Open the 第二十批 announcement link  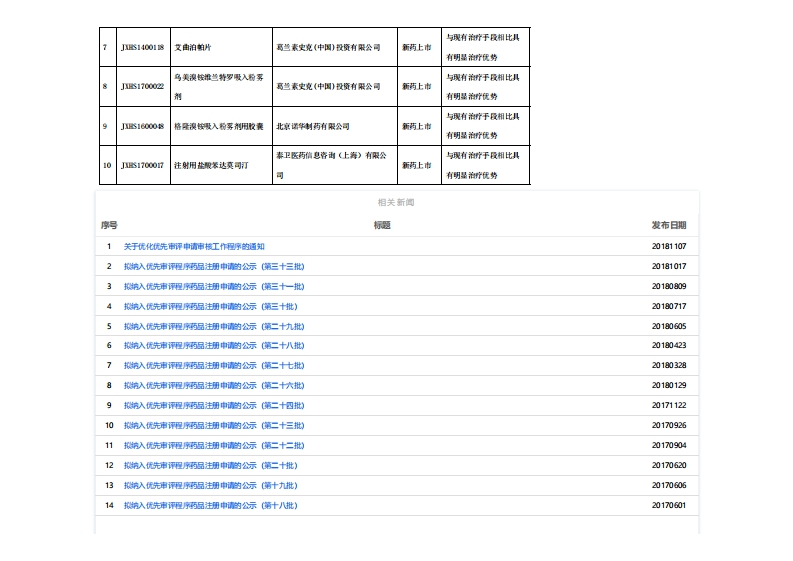(210, 466)
